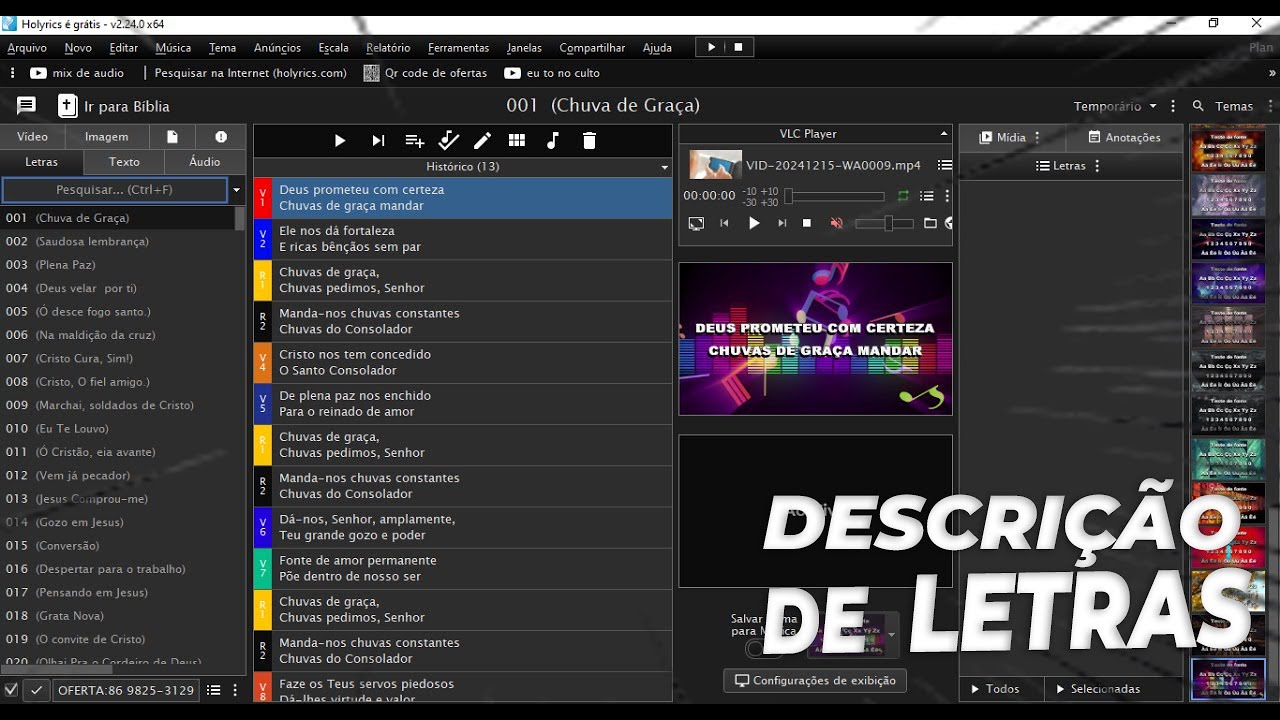Viewport: 1280px width, 720px height.
Task: Click the VLC seek progress slider
Action: pyautogui.click(x=836, y=197)
